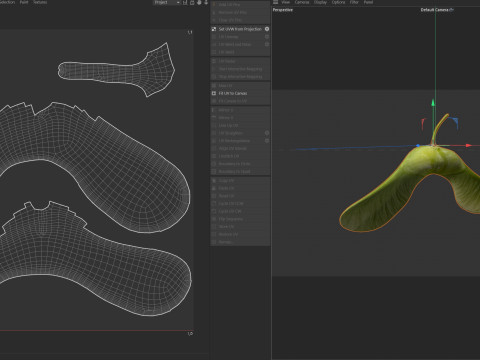
Task: Select Align UV Islands command
Action: (x=232, y=148)
